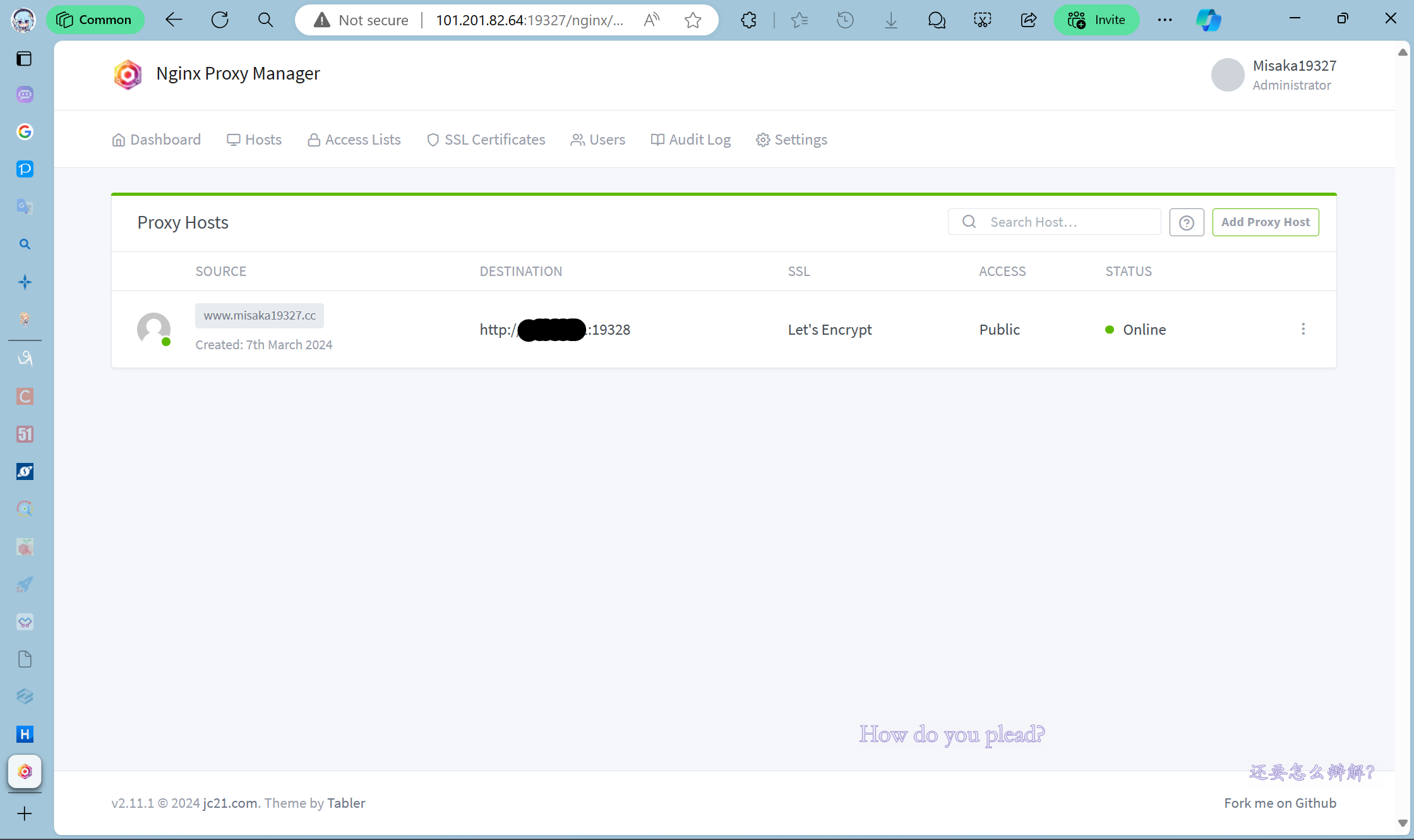Click the screenshot capture icon

tap(983, 20)
